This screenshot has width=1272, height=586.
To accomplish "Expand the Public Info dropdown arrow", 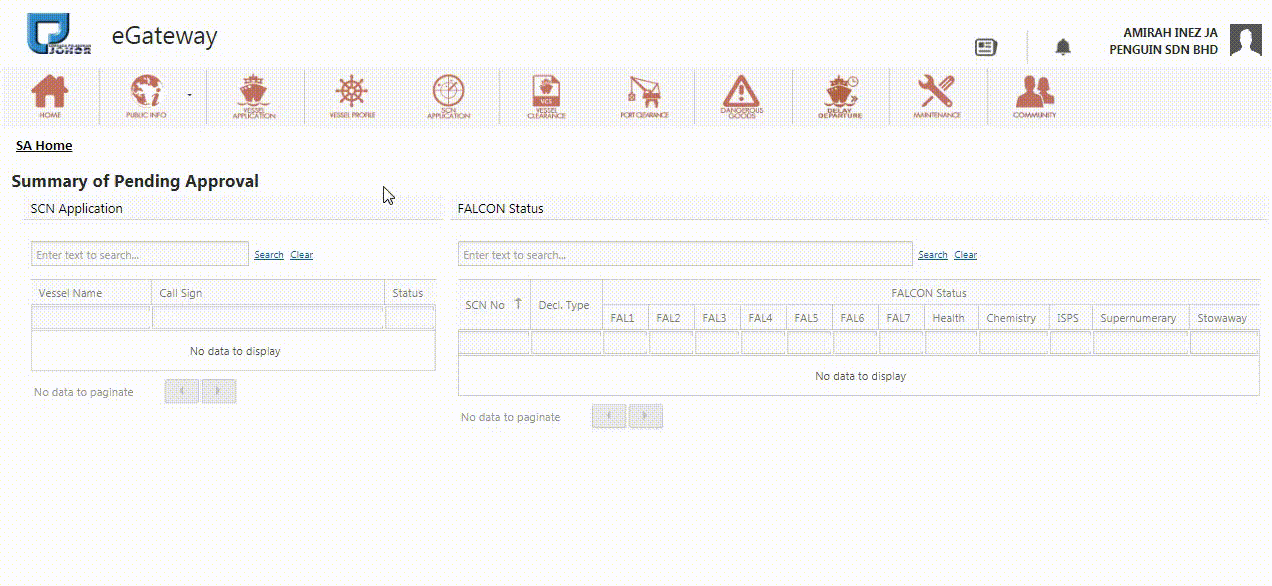I will (x=189, y=94).
